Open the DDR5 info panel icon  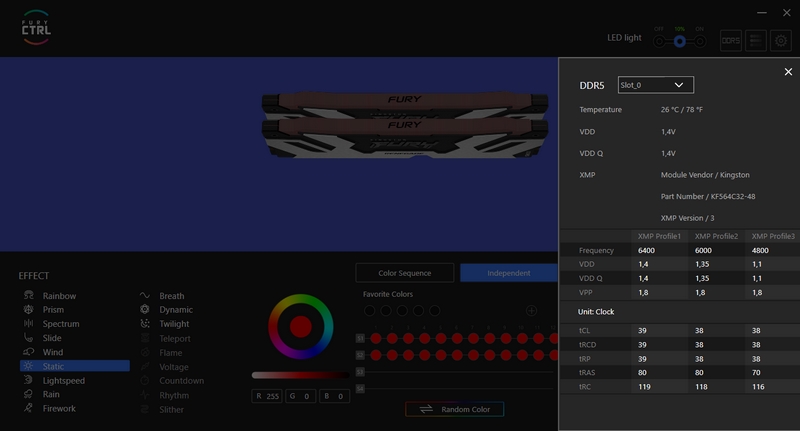731,40
